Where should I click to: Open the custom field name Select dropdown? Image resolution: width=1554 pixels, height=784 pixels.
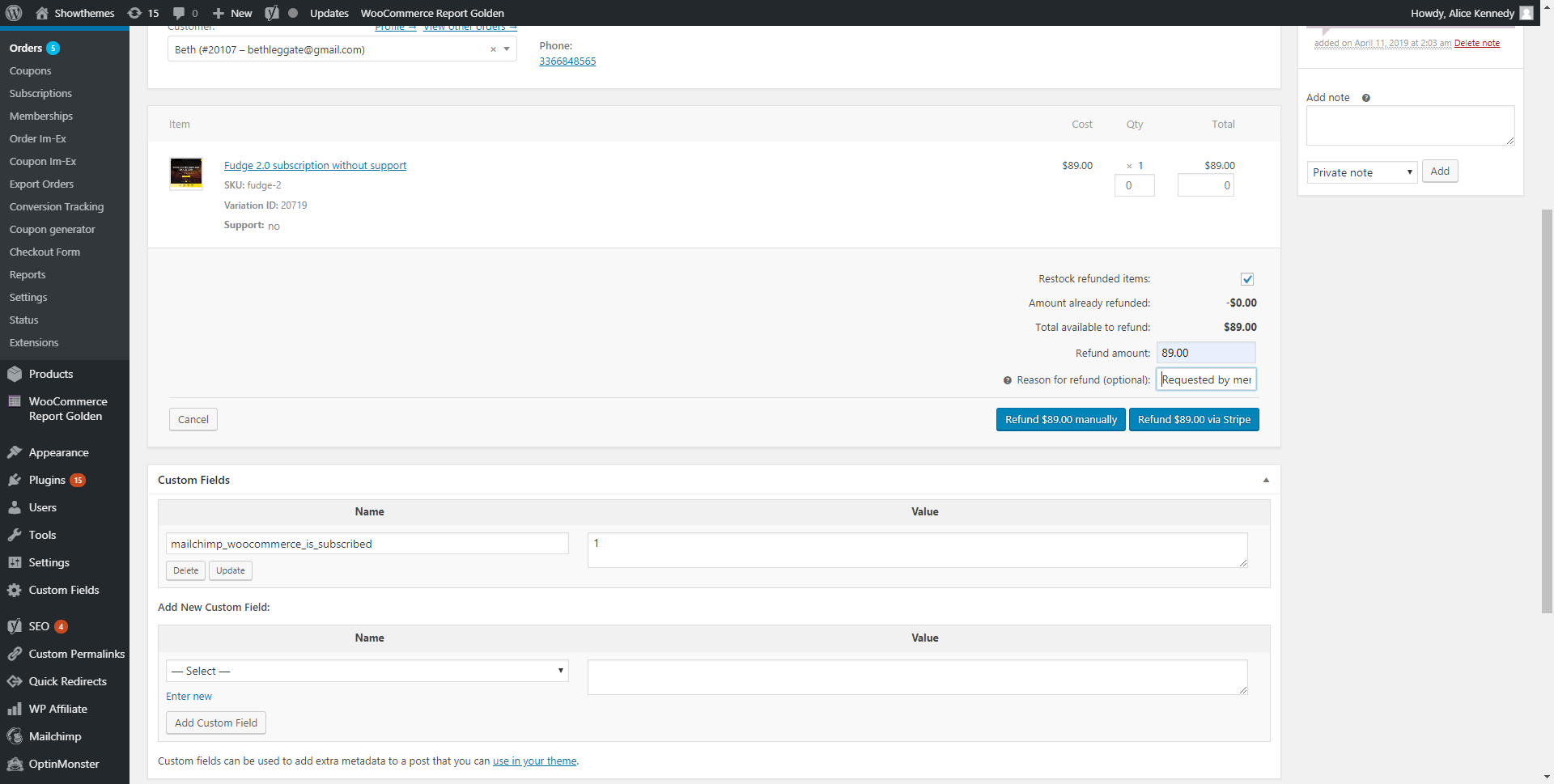(x=367, y=671)
